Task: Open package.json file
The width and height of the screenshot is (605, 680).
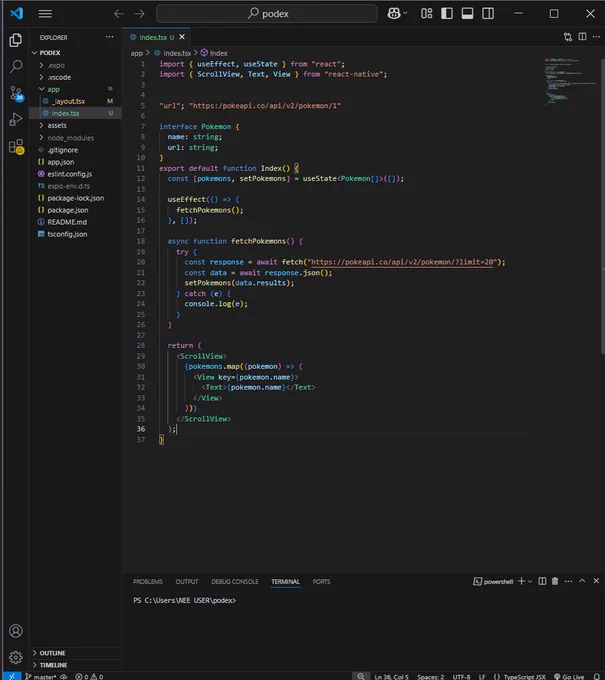Action: click(75, 210)
